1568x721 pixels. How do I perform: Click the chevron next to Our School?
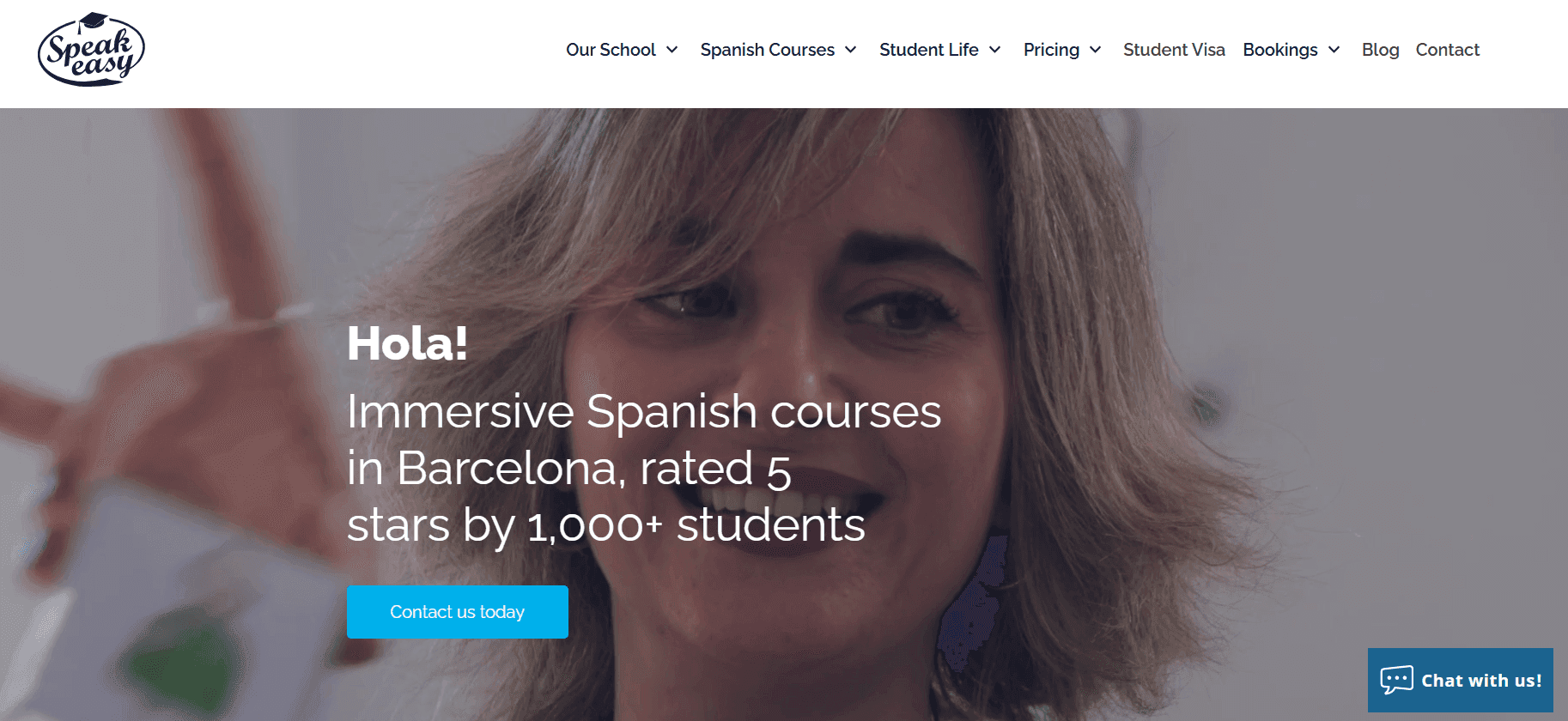673,50
